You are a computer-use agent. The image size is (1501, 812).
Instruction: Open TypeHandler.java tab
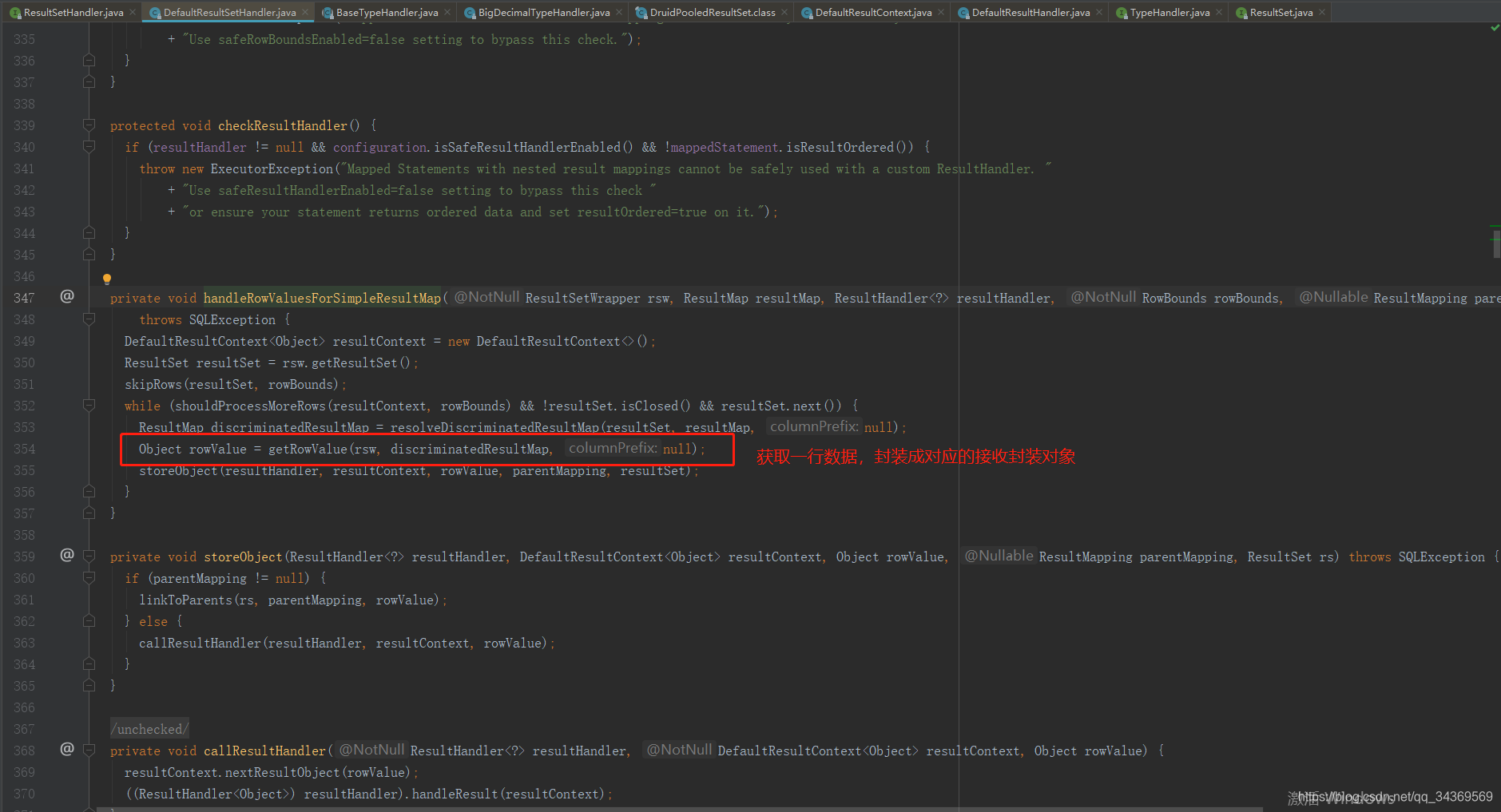[x=1169, y=12]
